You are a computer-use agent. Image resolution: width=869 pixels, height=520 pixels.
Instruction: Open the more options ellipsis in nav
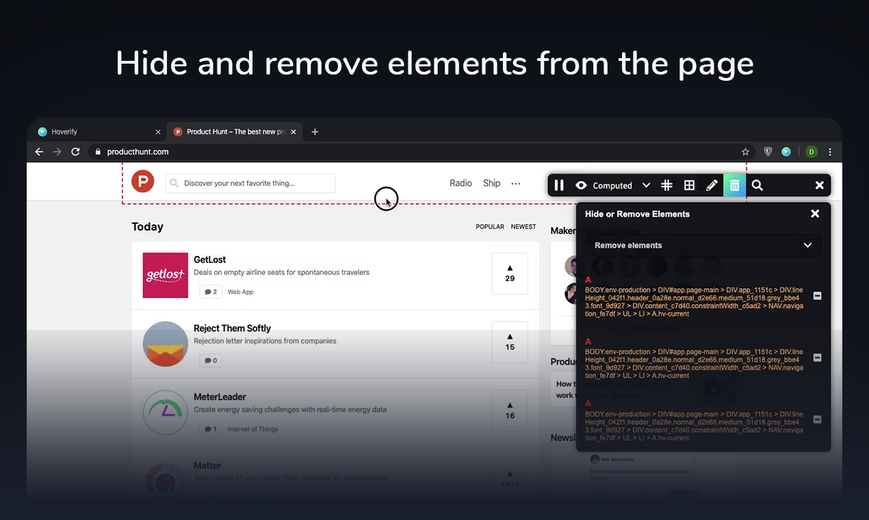(515, 183)
